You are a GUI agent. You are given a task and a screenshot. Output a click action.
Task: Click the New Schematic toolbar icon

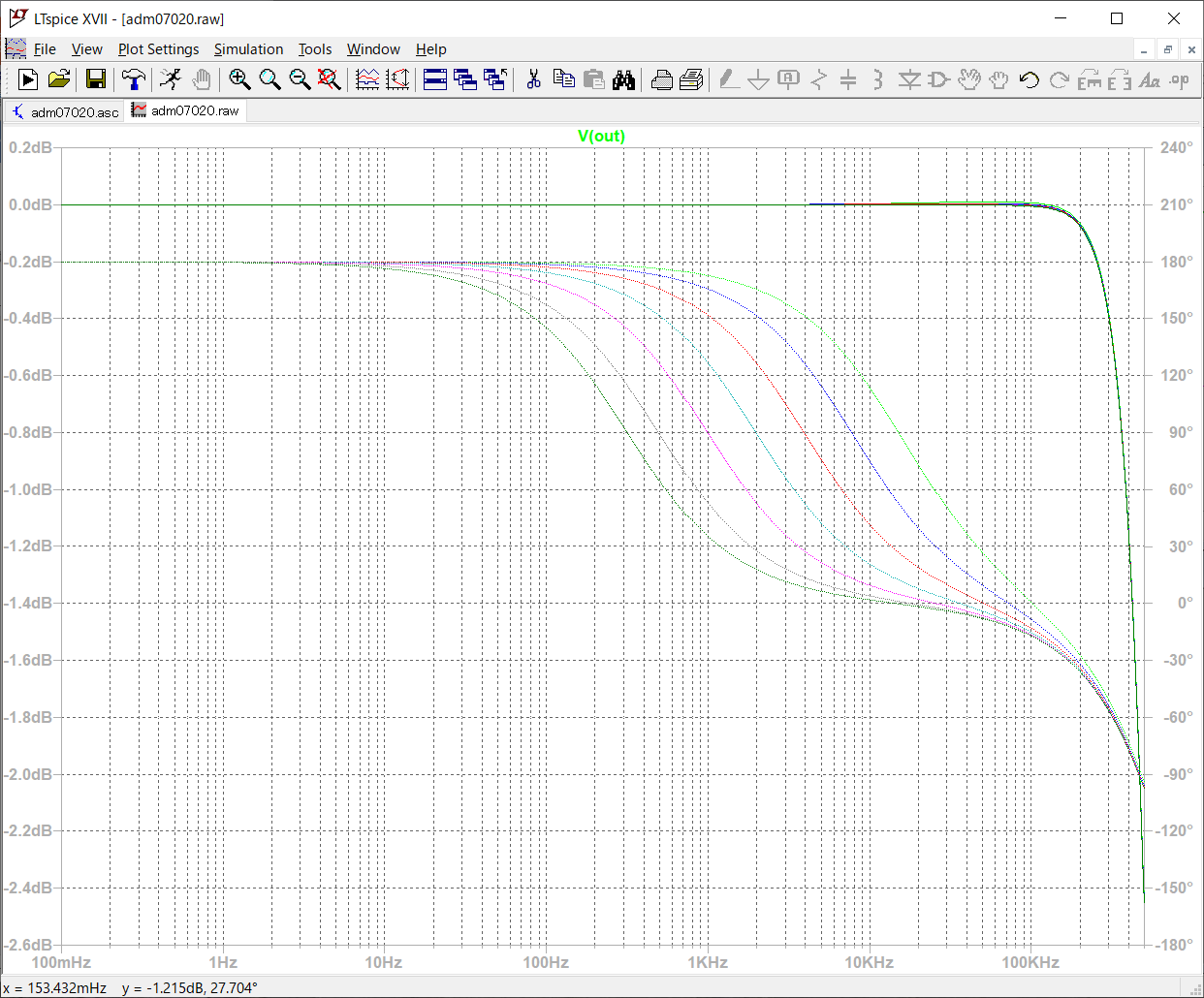pos(28,79)
